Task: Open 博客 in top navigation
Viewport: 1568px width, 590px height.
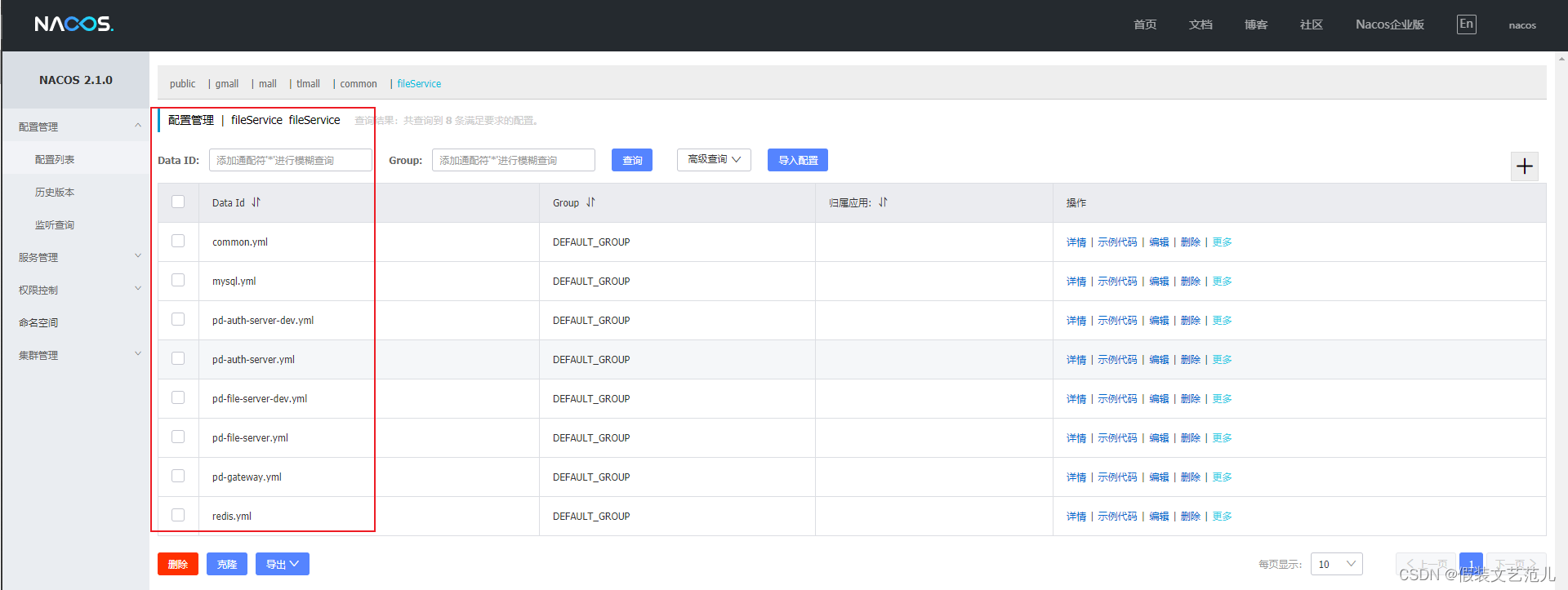Action: tap(1256, 24)
